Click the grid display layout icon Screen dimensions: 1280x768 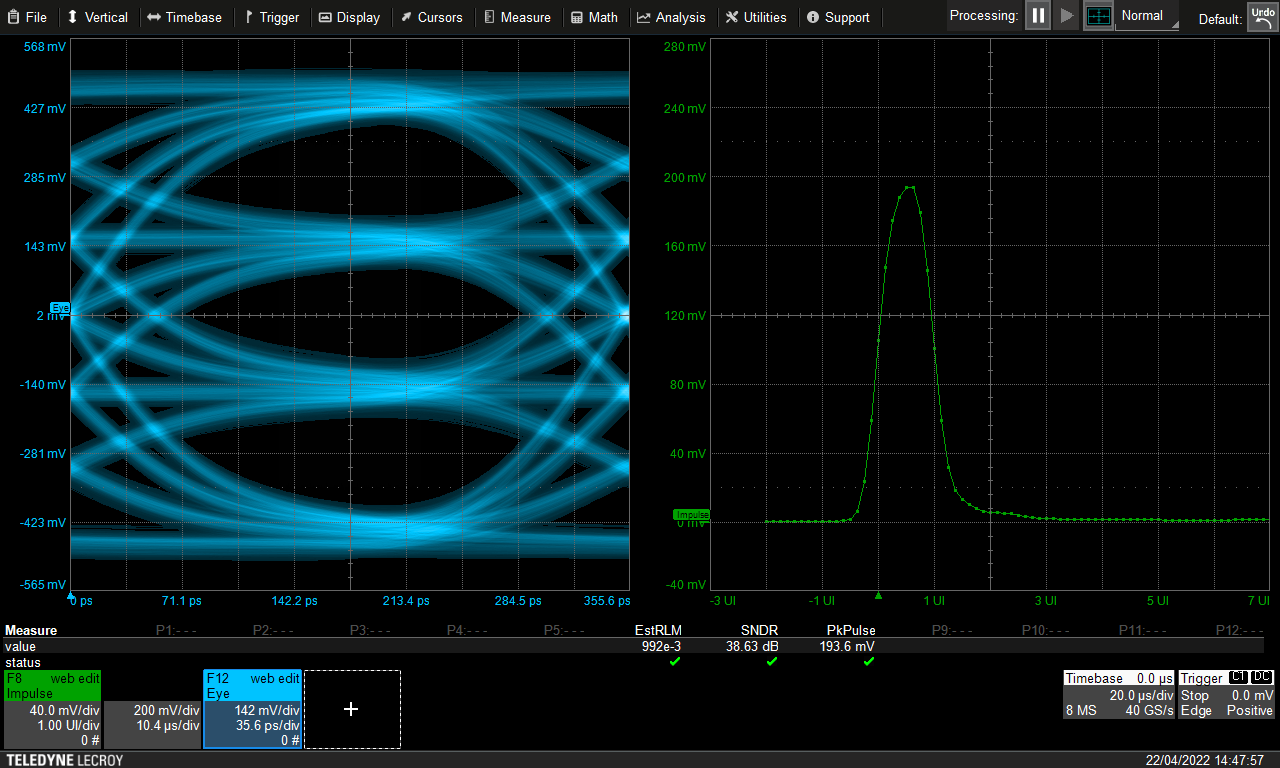pyautogui.click(x=1098, y=16)
